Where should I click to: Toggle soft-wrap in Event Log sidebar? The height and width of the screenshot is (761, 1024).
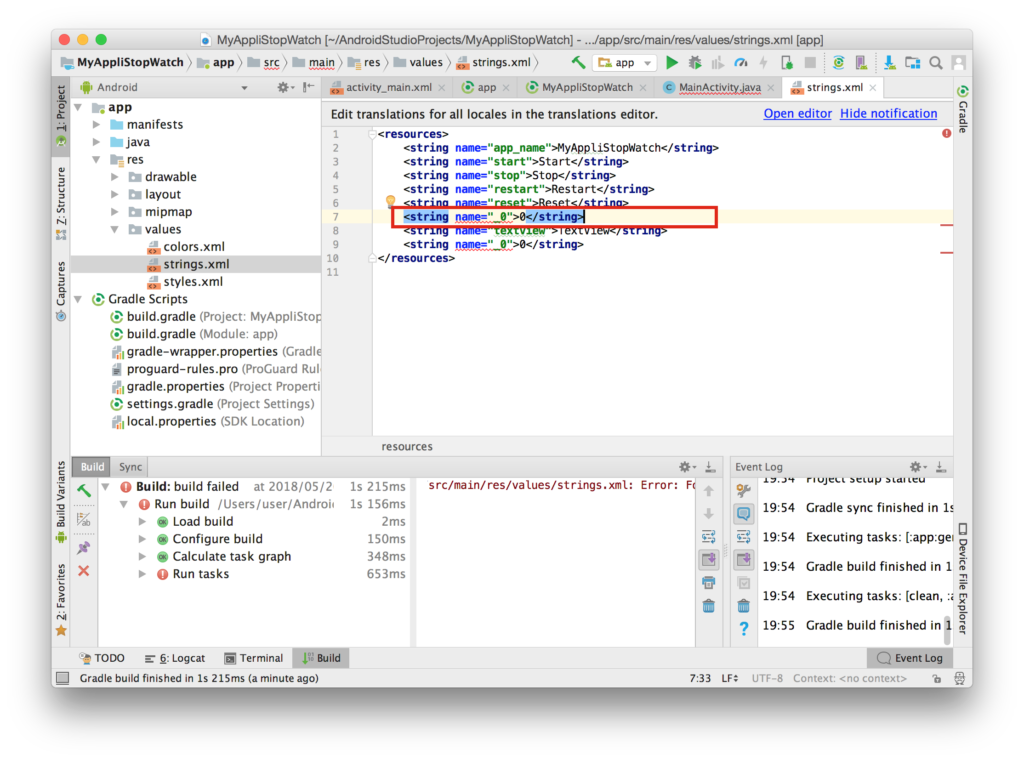pyautogui.click(x=743, y=537)
